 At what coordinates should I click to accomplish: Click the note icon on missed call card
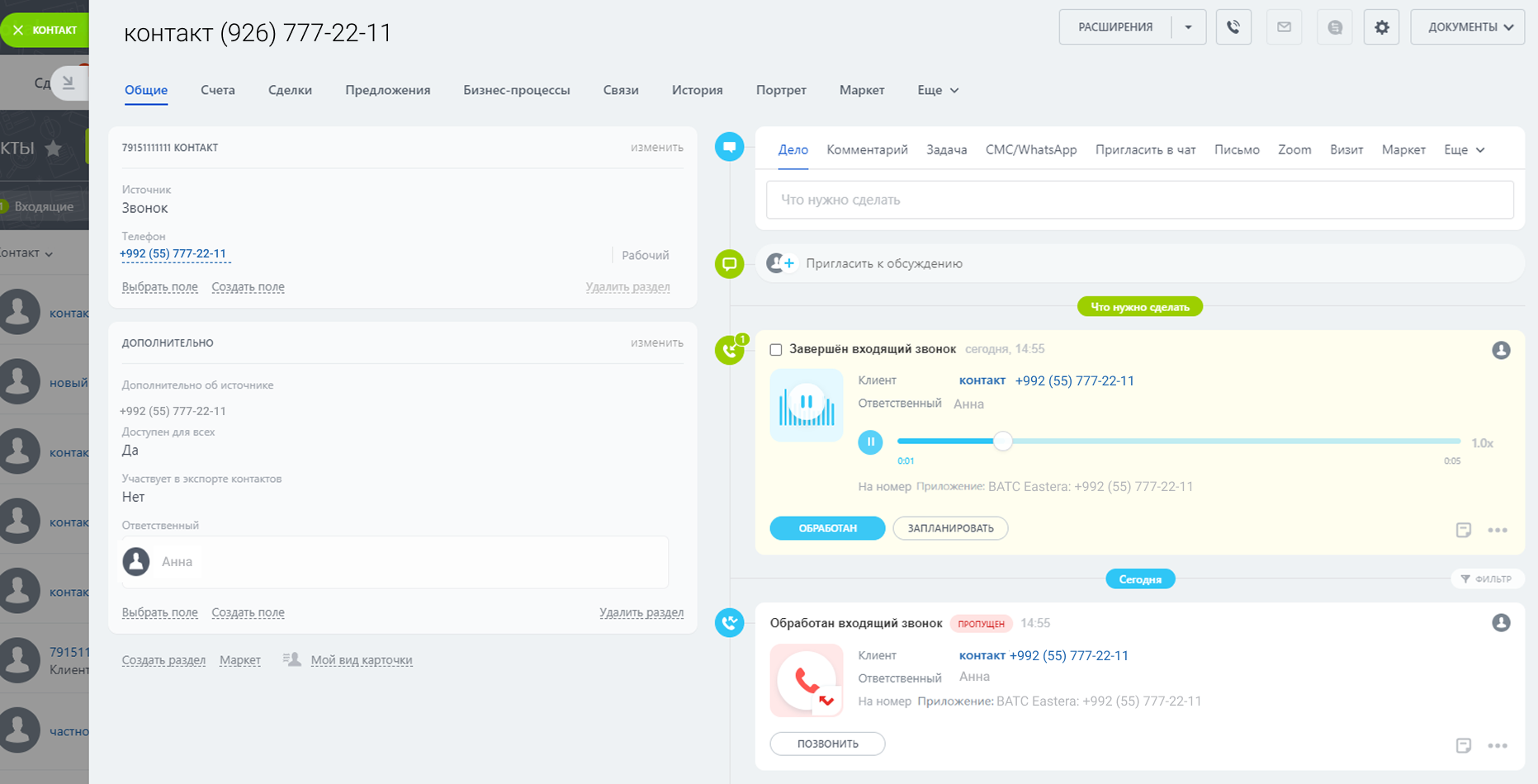click(1463, 745)
